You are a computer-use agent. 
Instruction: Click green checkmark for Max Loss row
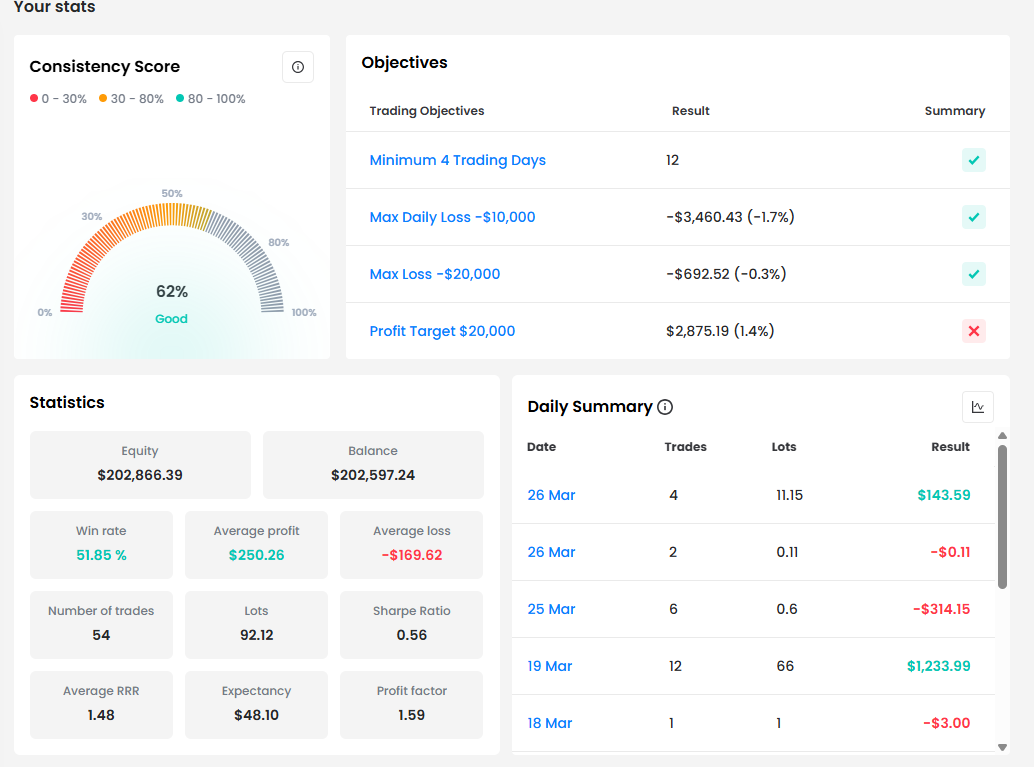[973, 274]
